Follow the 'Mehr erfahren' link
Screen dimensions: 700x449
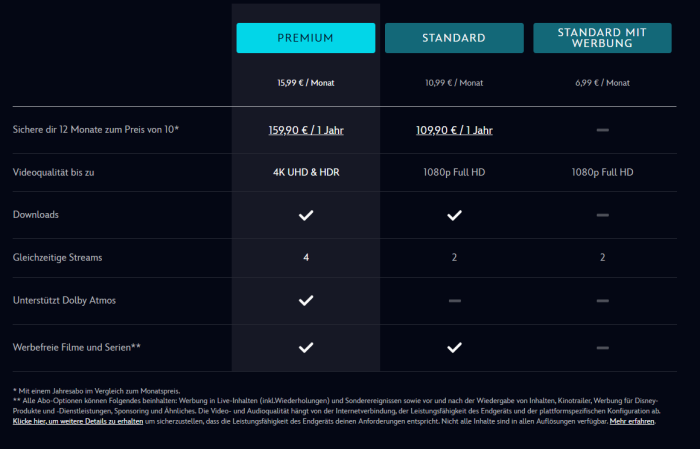pyautogui.click(x=633, y=423)
